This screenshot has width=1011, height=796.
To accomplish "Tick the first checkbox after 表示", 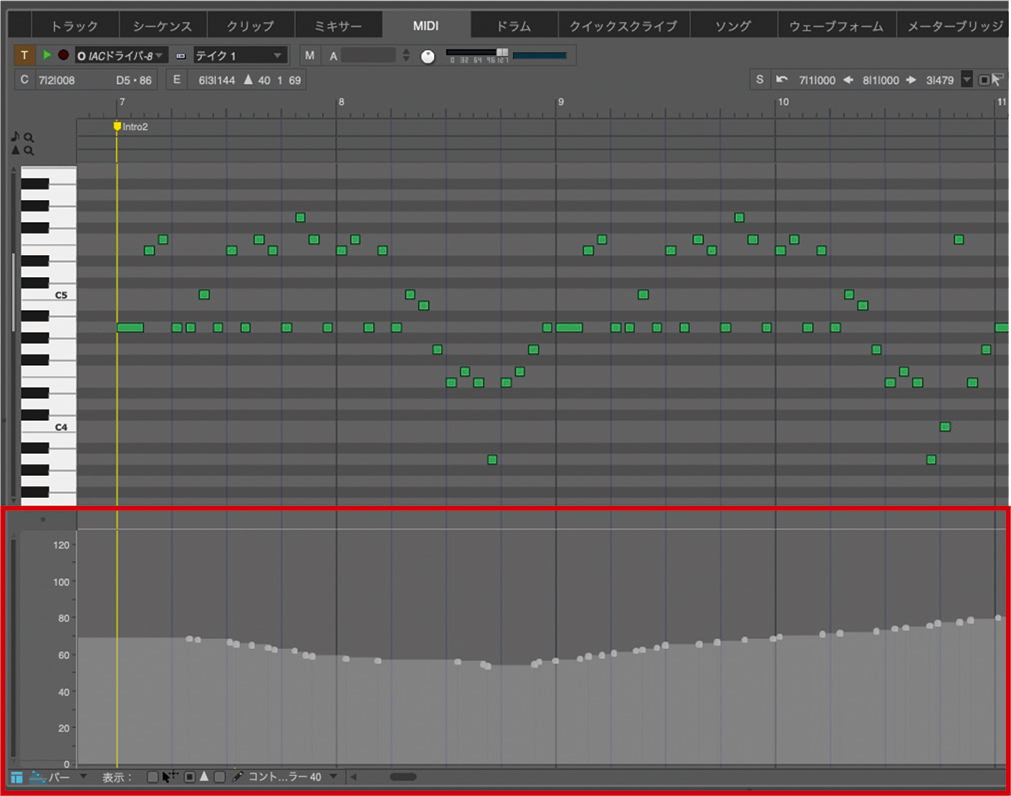I will [152, 777].
